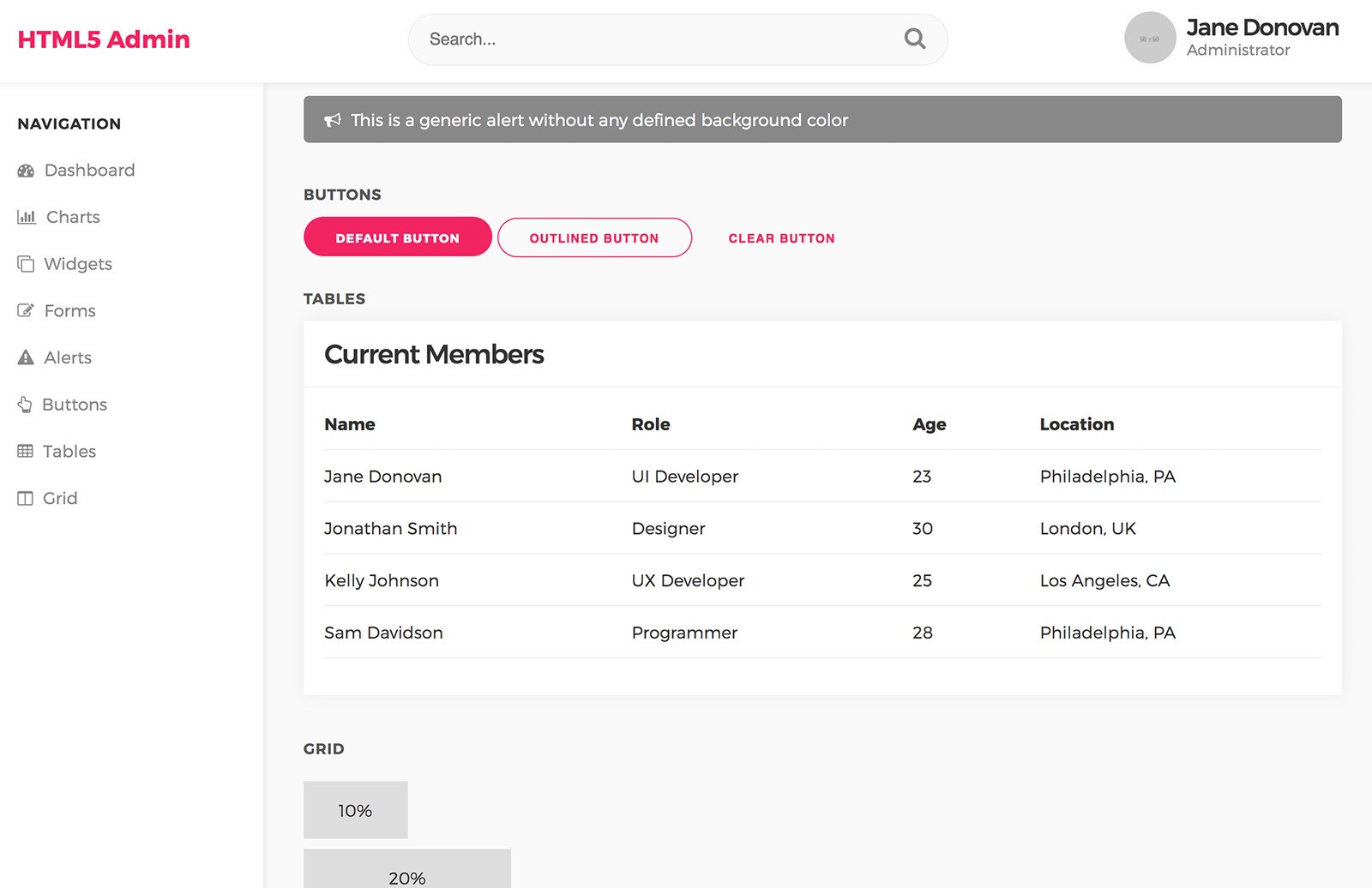Click the Buttons pointing hand icon
This screenshot has height=888, width=1372.
[25, 405]
